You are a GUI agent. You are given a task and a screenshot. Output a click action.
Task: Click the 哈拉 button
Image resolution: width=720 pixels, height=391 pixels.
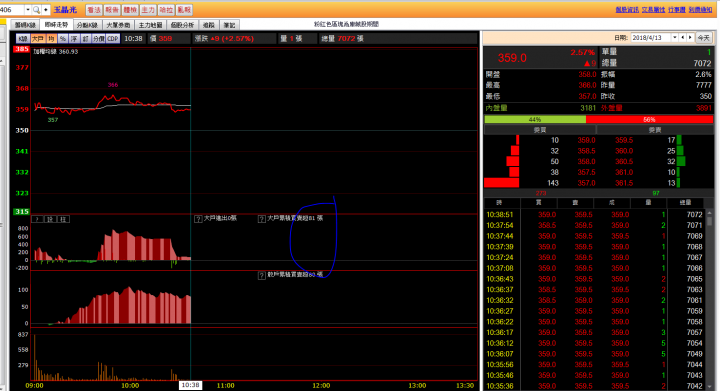coord(166,10)
